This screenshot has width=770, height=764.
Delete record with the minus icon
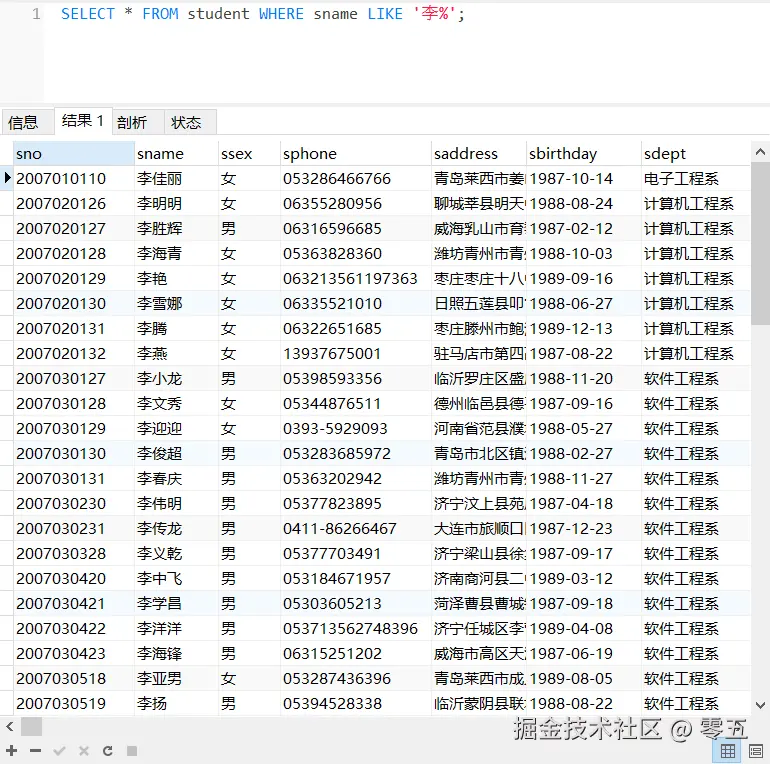[x=35, y=750]
